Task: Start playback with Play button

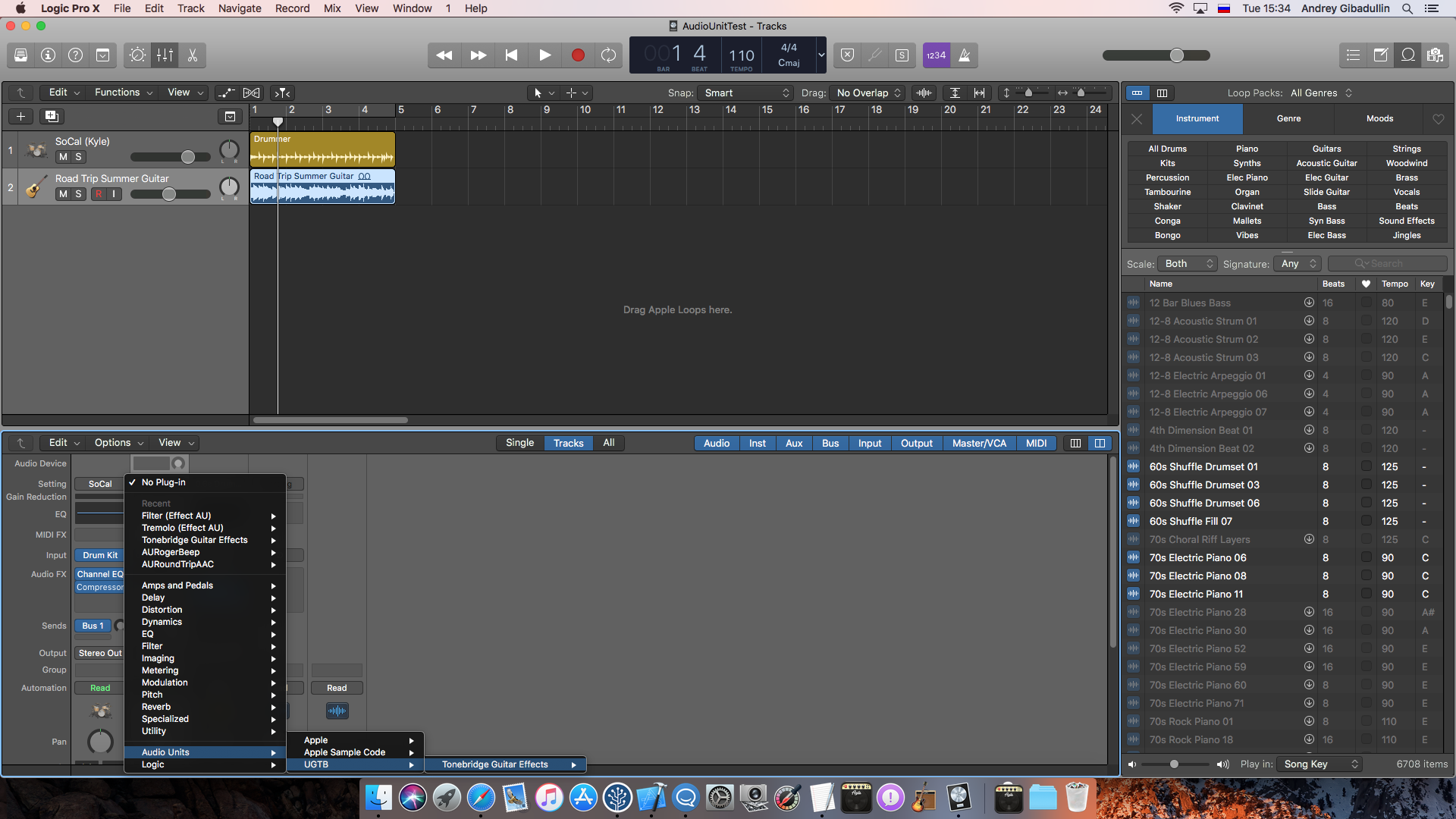Action: click(x=544, y=55)
